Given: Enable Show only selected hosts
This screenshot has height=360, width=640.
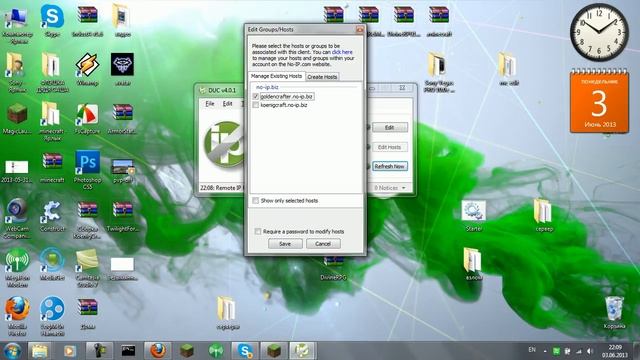Looking at the screenshot, I should pos(256,200).
